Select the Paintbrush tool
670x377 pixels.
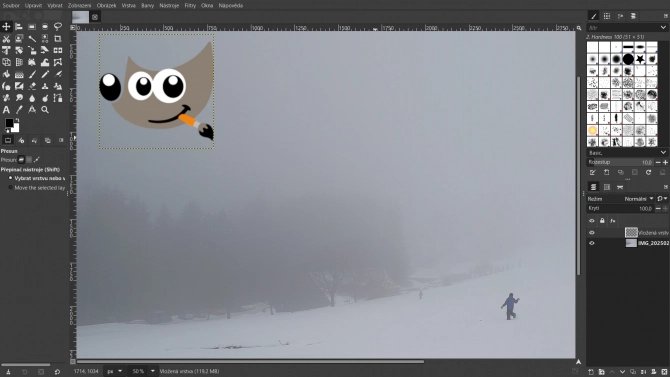pos(32,74)
